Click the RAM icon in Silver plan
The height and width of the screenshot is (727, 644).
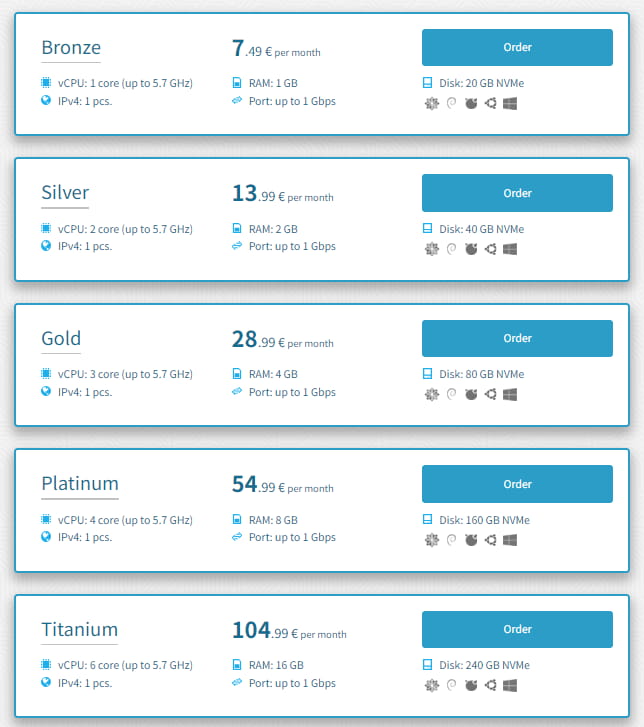(237, 229)
